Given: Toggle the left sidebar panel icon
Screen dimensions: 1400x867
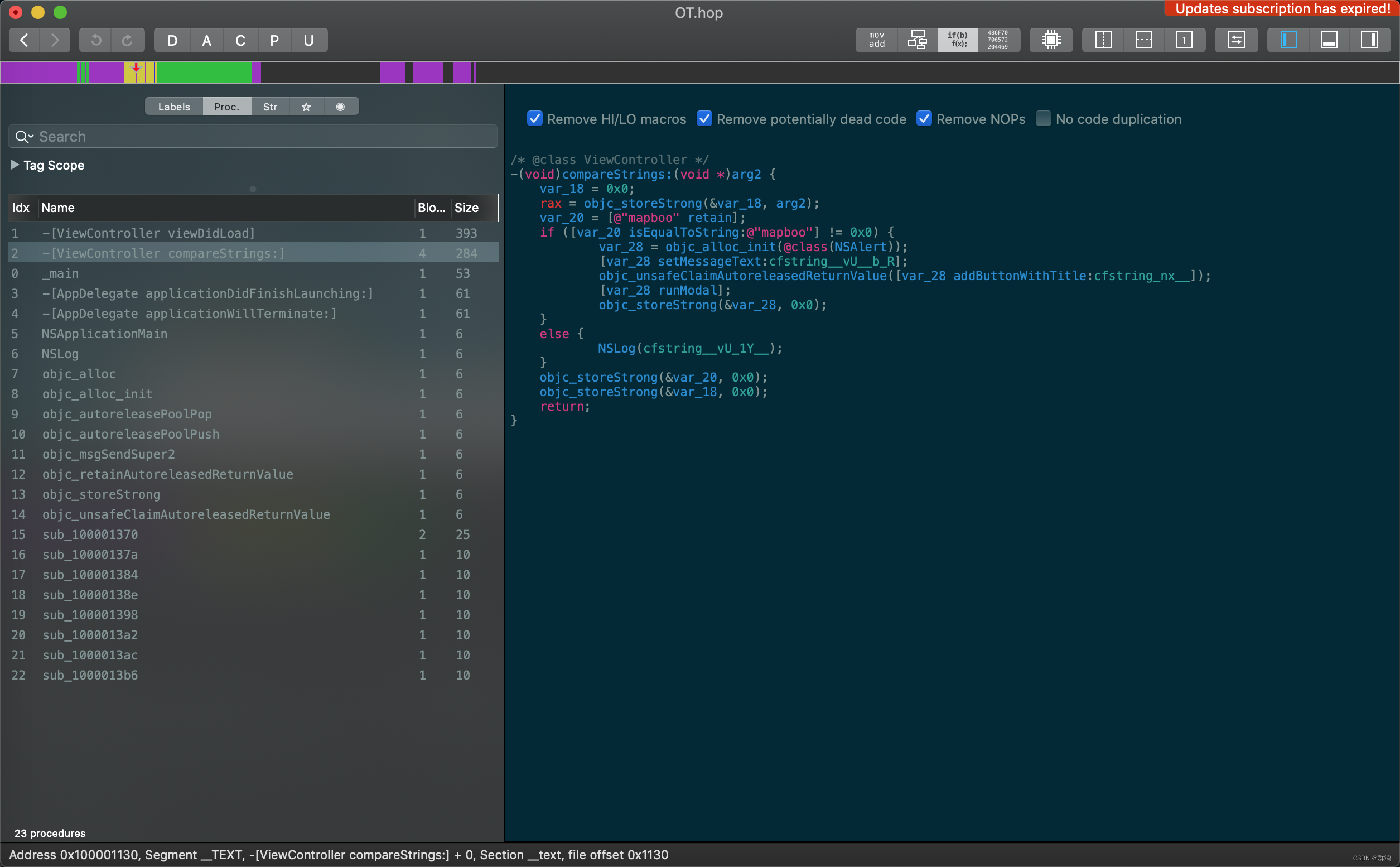Looking at the screenshot, I should click(1288, 40).
